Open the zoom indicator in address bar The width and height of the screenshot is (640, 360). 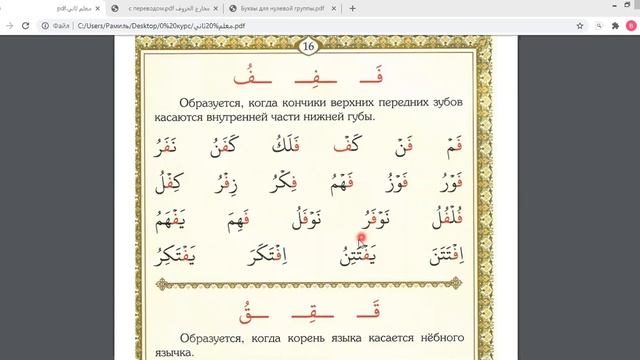599,26
